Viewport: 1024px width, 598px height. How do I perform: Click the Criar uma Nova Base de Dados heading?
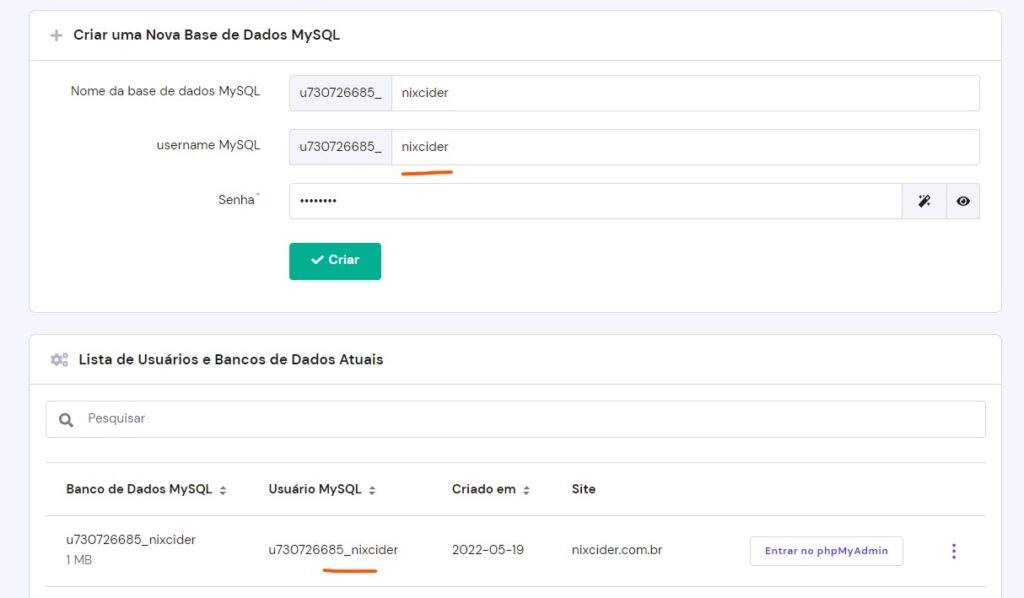point(206,35)
